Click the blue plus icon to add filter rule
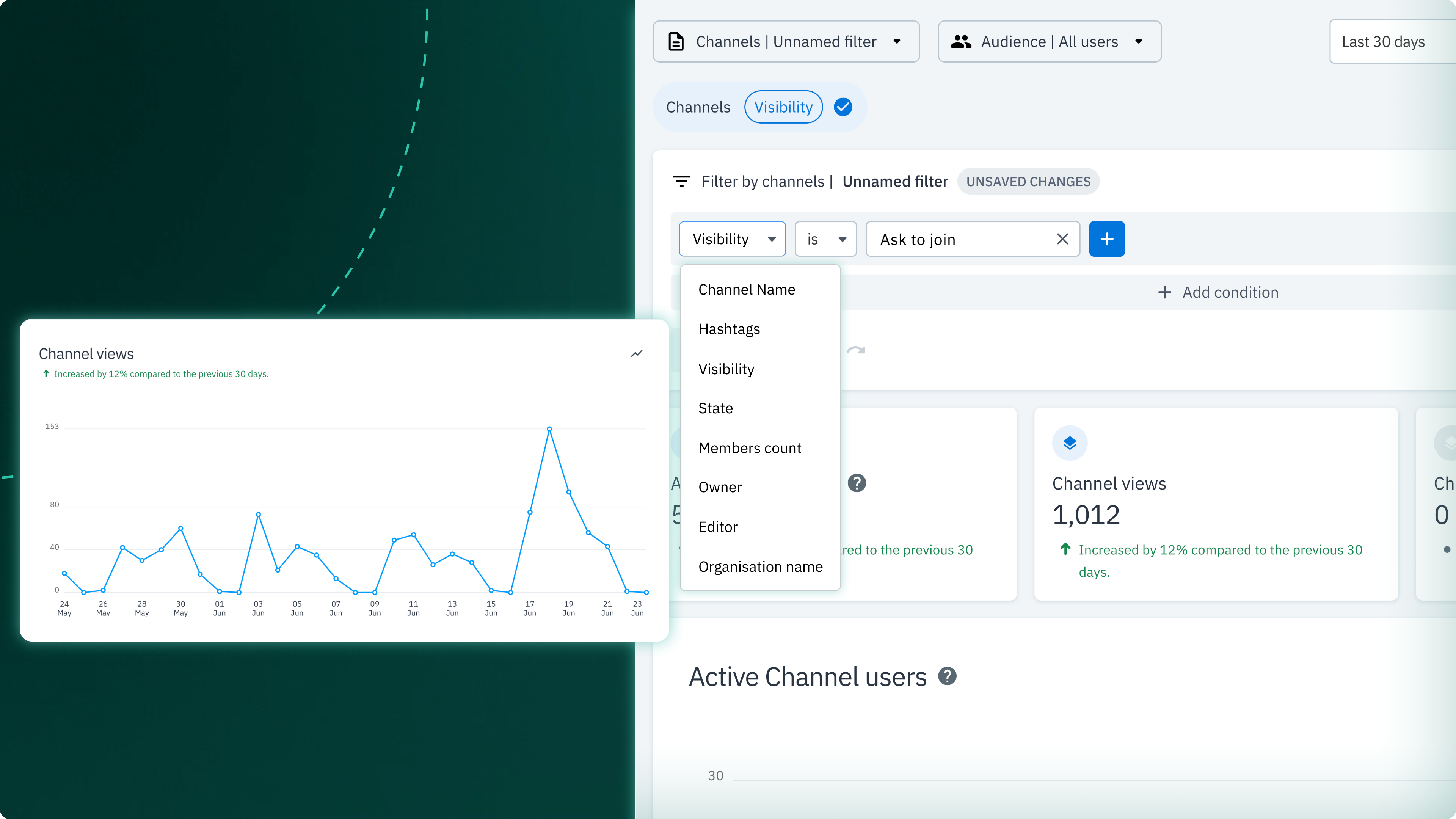Viewport: 1456px width, 819px height. [1107, 238]
